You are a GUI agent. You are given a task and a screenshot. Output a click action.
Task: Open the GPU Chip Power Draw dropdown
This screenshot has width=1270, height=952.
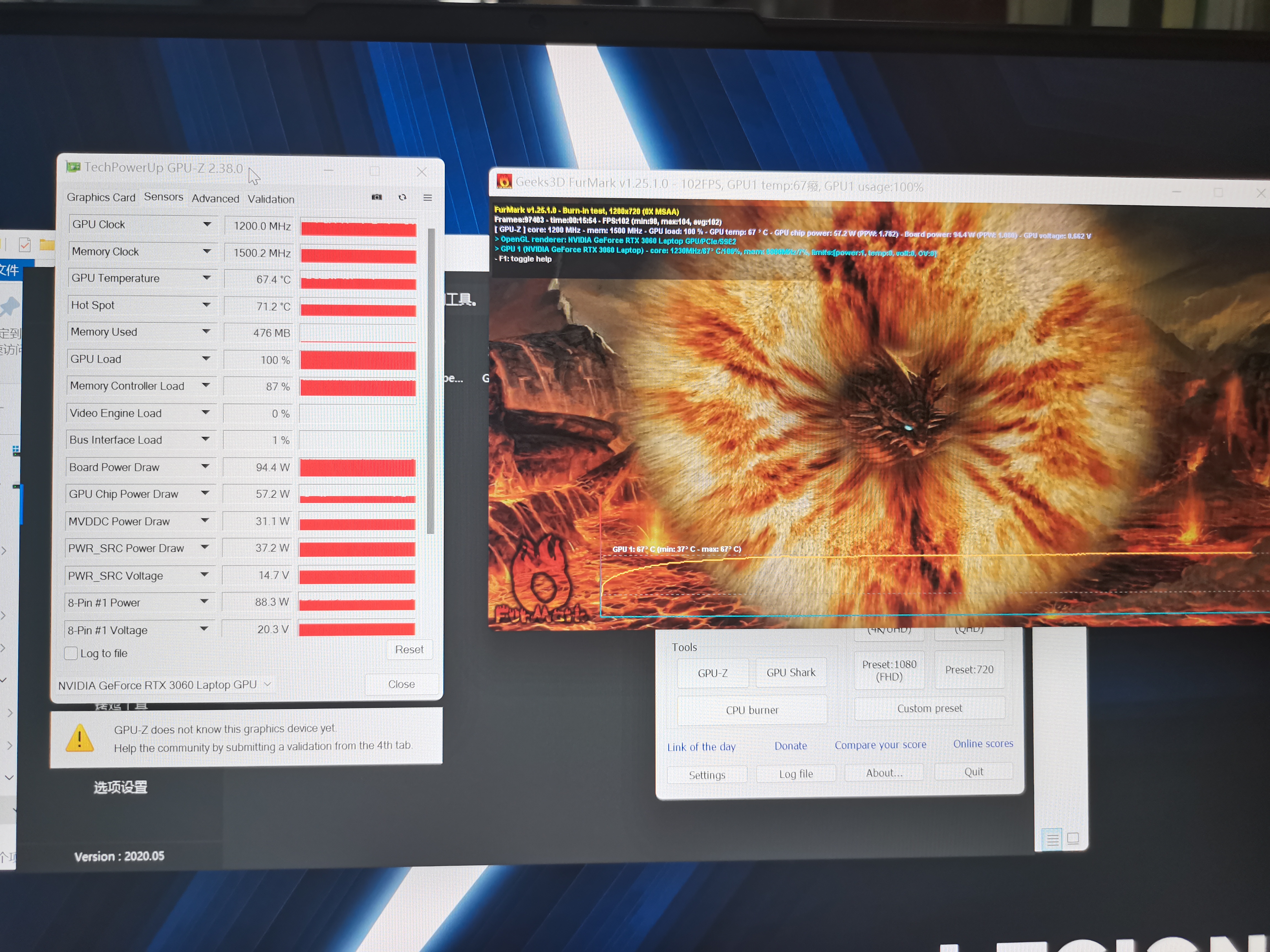tap(205, 493)
